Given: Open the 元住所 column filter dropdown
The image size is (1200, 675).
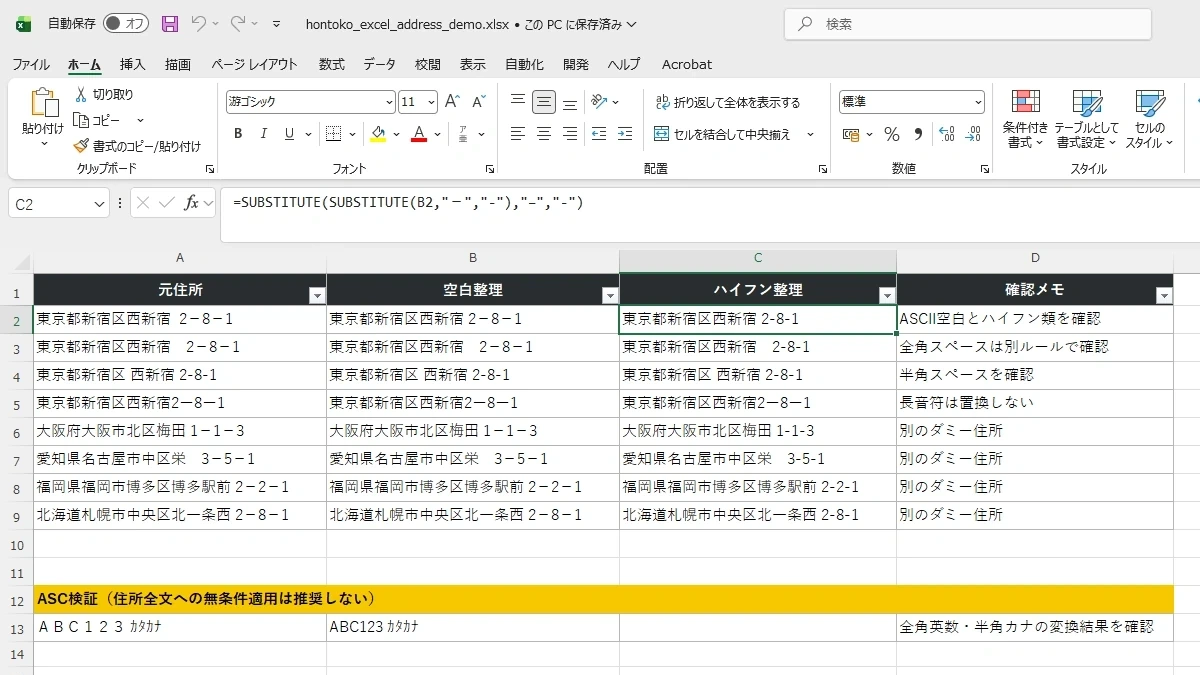Looking at the screenshot, I should point(317,295).
